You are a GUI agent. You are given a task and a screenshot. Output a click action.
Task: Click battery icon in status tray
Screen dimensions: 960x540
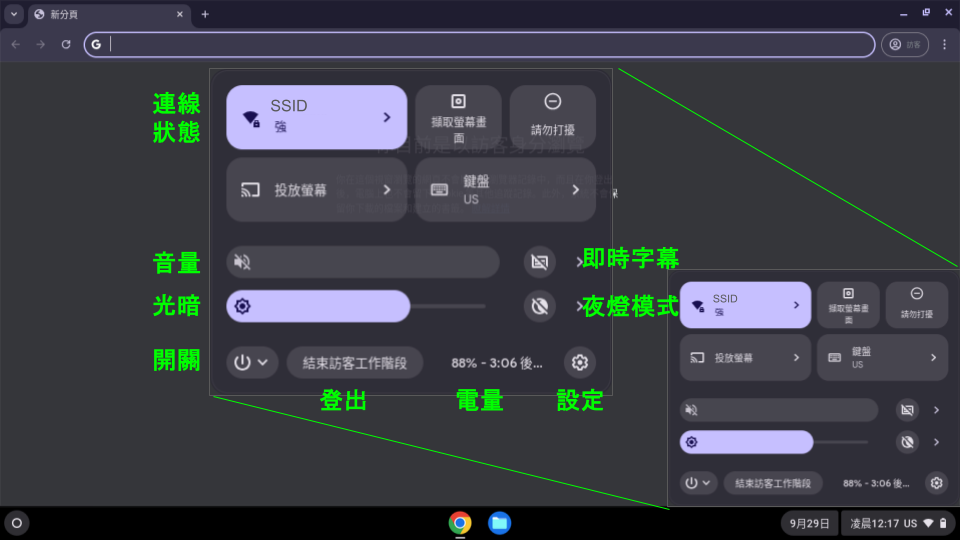943,523
